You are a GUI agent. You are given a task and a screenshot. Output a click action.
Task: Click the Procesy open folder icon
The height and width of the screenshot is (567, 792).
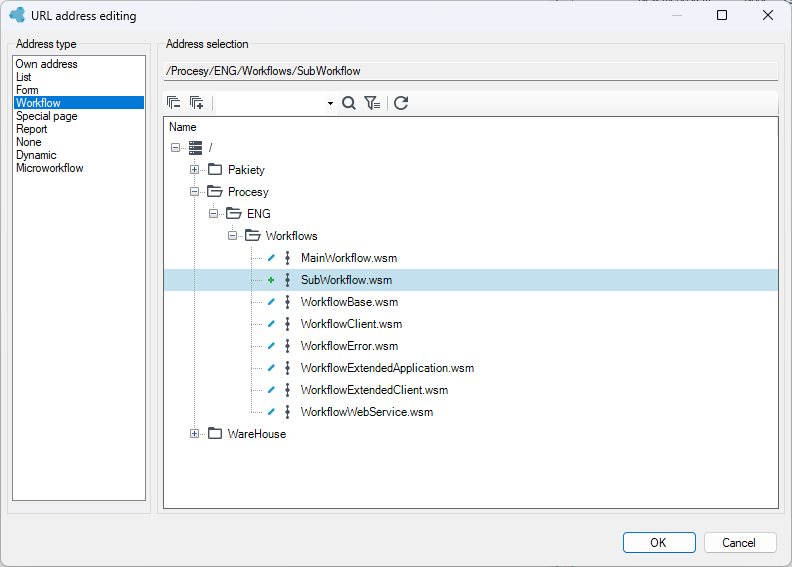(x=215, y=191)
